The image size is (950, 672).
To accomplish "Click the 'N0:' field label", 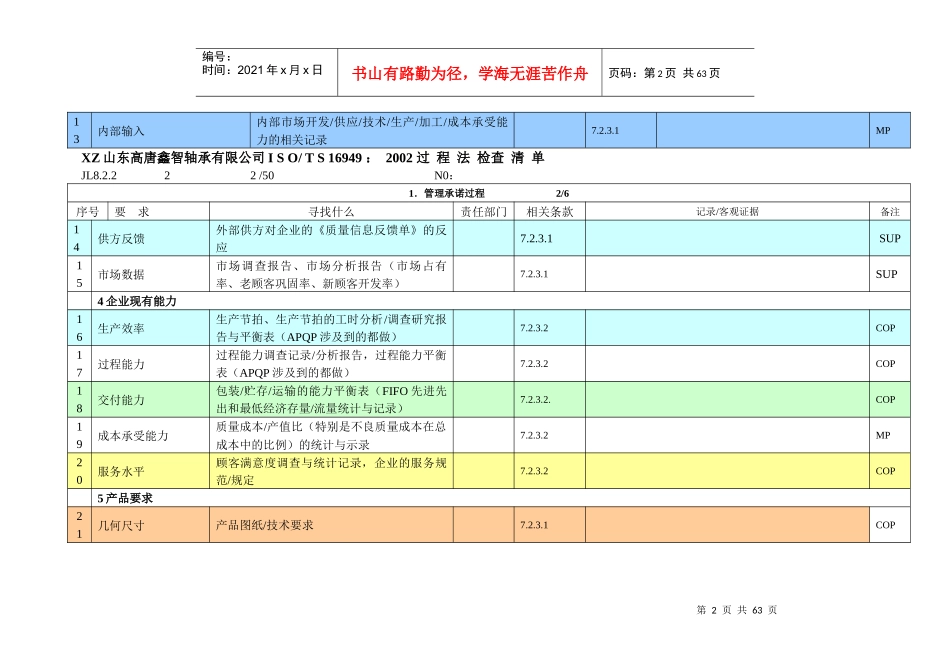I will point(443,176).
